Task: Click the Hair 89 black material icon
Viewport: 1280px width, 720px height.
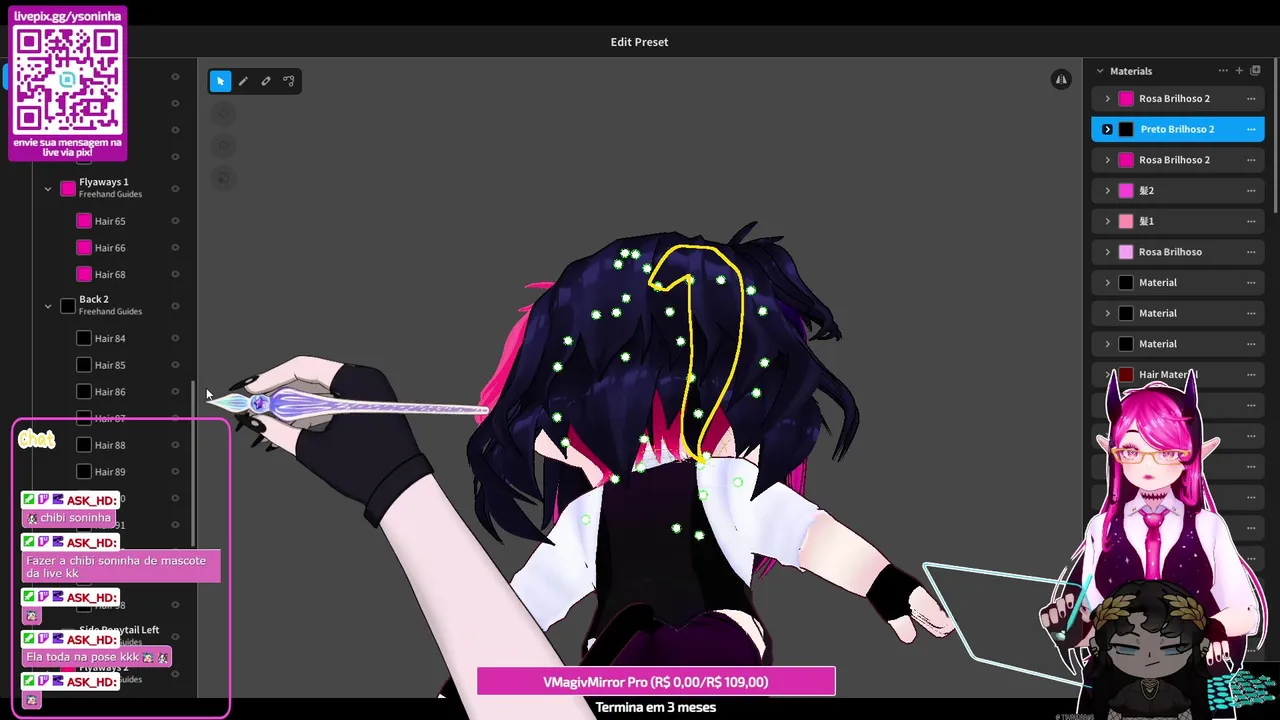Action: point(84,472)
